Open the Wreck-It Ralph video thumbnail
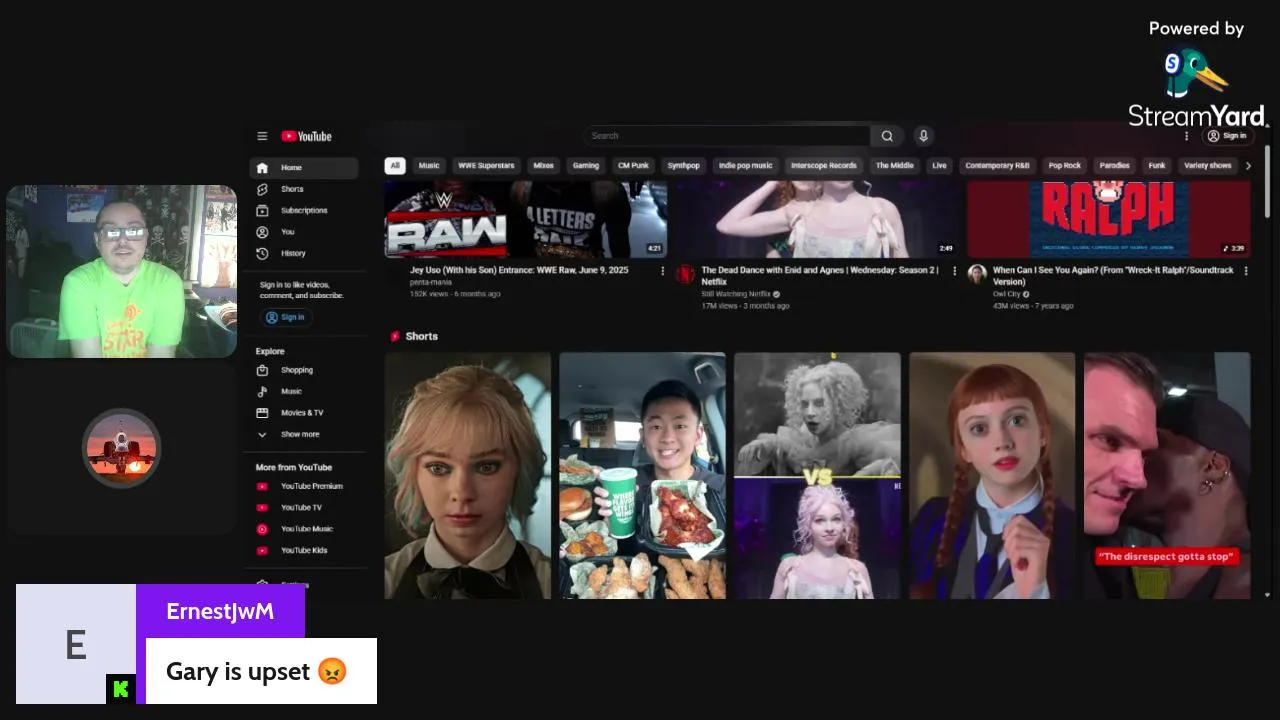Image resolution: width=1280 pixels, height=720 pixels. (x=1109, y=220)
